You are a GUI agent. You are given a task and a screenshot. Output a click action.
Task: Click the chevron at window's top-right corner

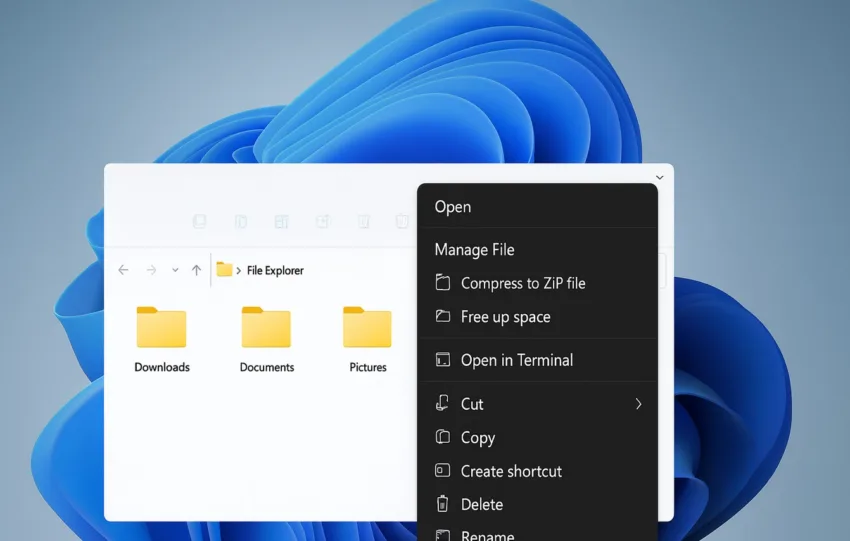point(659,178)
